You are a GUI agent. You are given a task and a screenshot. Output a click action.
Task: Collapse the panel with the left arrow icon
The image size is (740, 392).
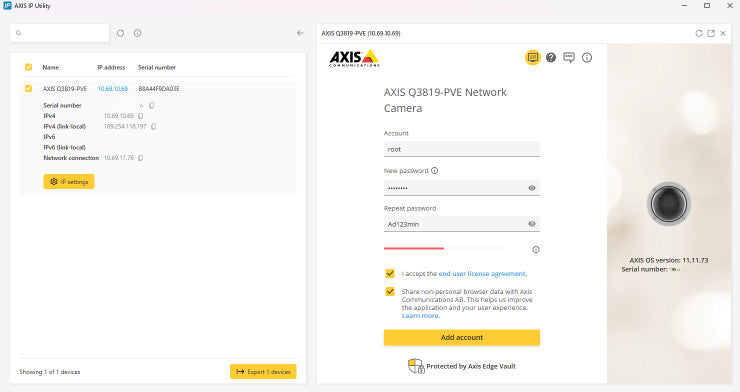pyautogui.click(x=300, y=33)
